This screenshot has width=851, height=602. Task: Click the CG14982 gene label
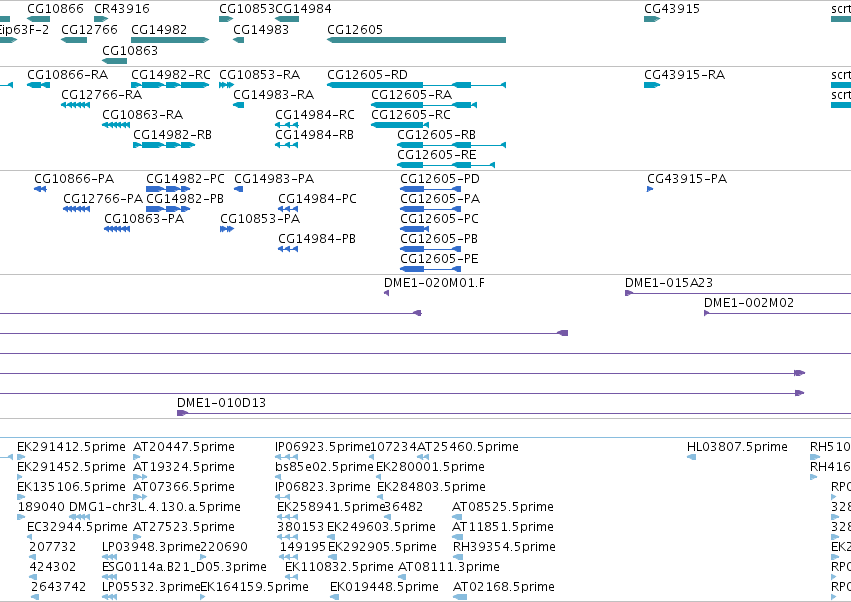[x=159, y=29]
